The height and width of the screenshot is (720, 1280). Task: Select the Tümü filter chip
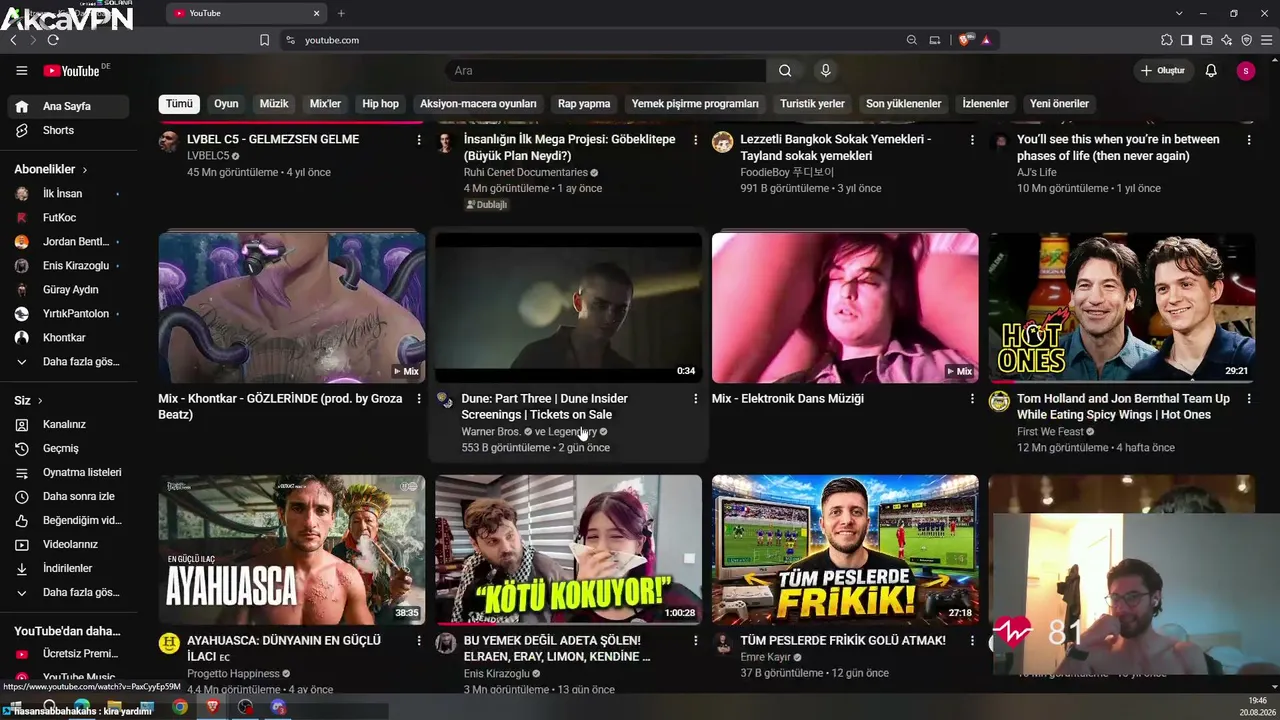click(x=179, y=104)
